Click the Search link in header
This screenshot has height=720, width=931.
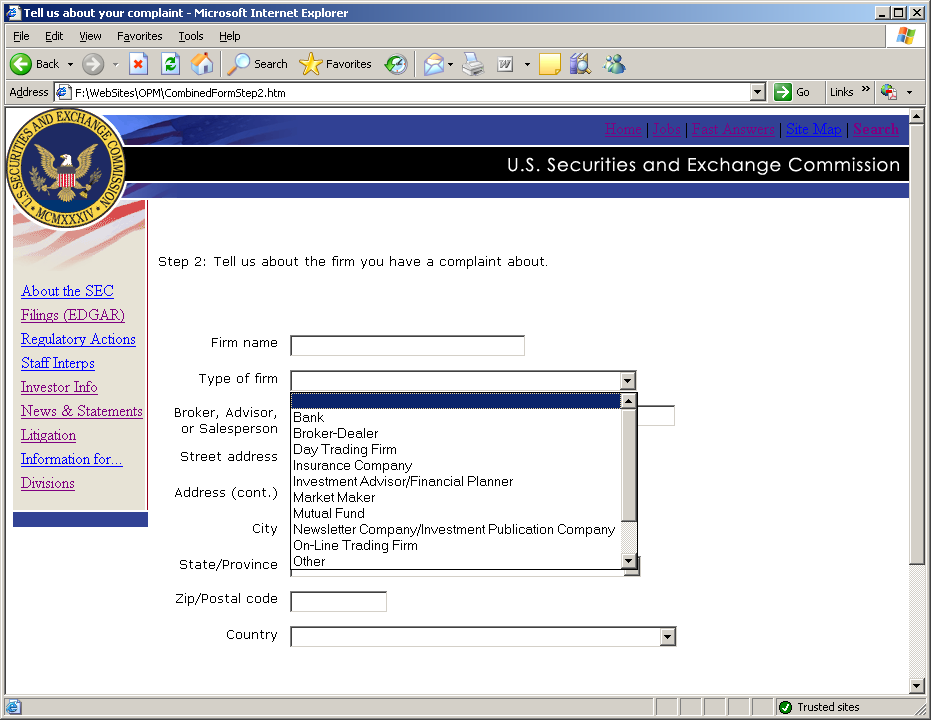coord(876,129)
